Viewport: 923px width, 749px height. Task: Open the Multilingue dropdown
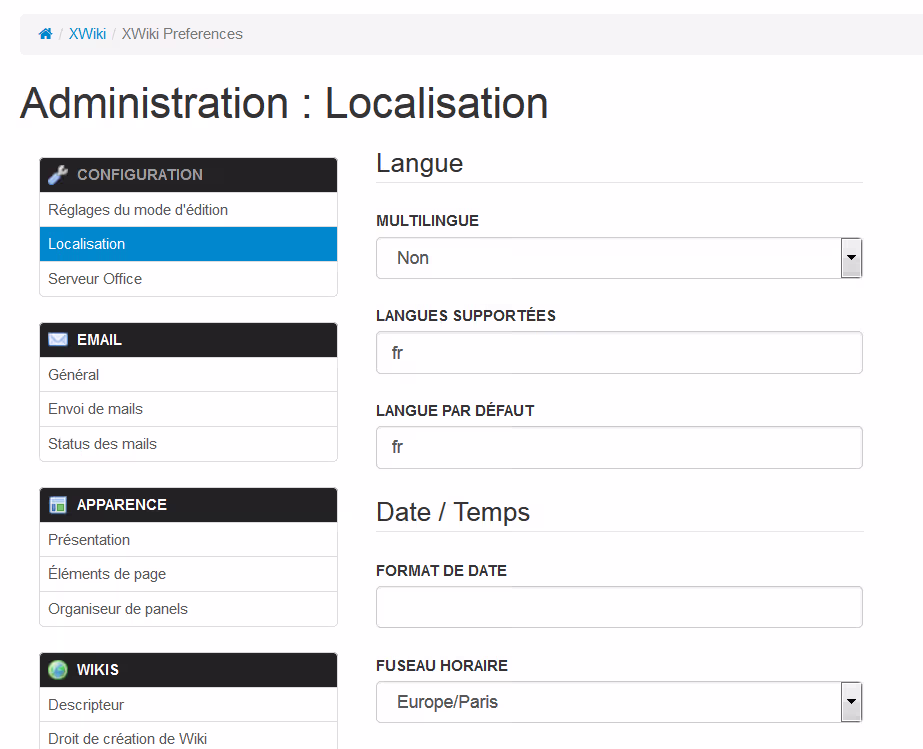[618, 258]
